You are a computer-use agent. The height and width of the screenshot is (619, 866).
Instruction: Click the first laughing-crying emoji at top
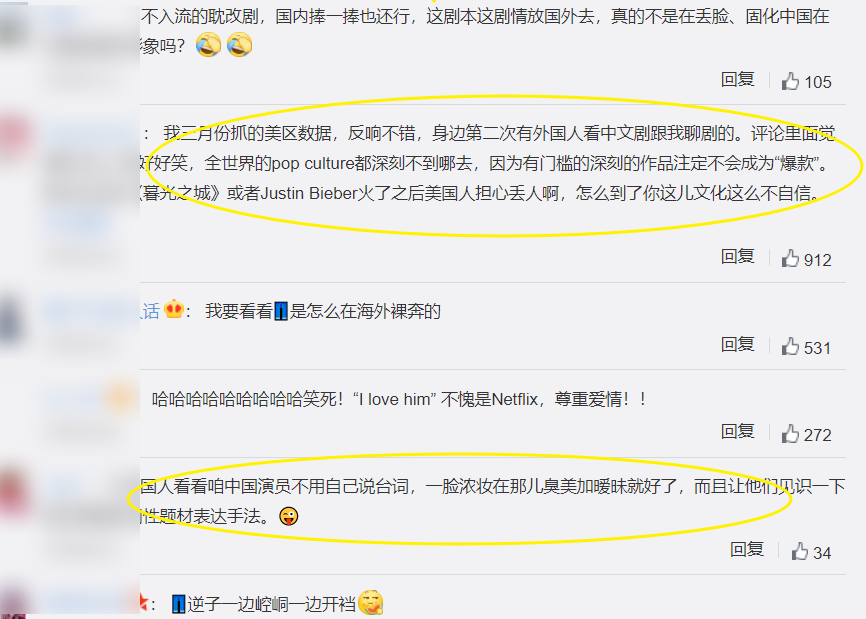click(208, 45)
